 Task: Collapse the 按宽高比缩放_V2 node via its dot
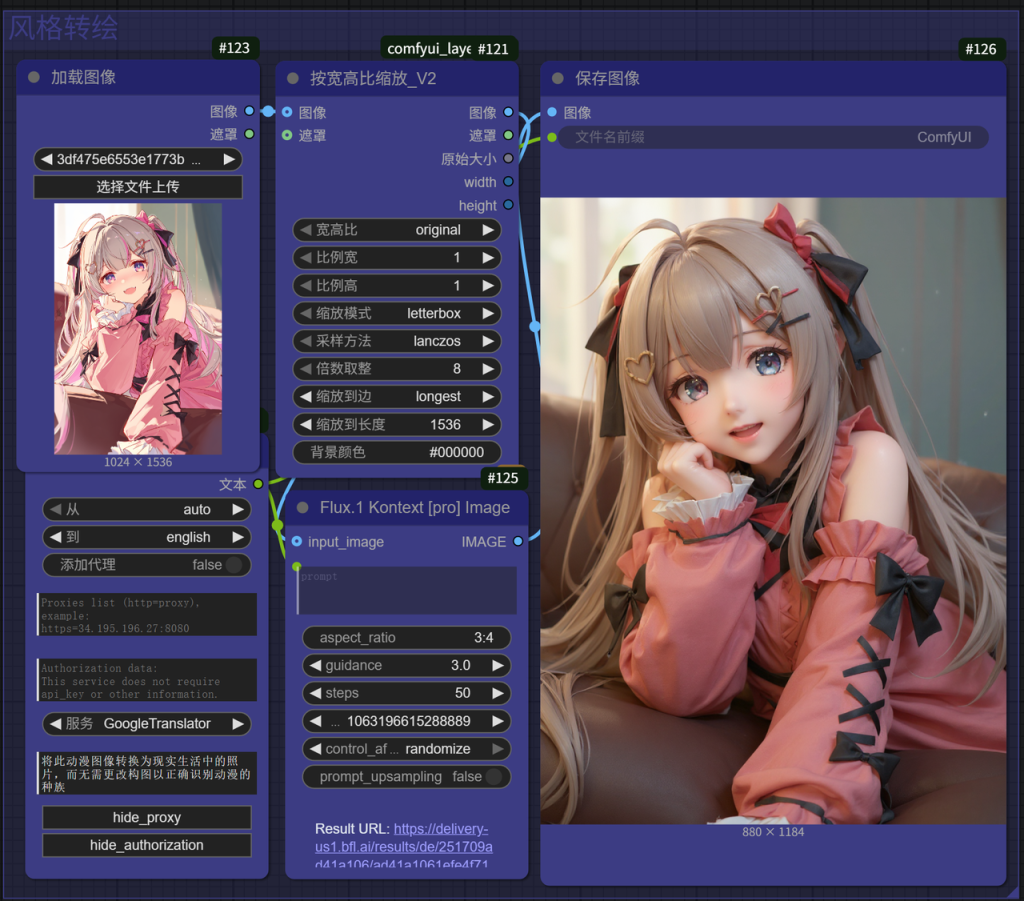tap(293, 77)
